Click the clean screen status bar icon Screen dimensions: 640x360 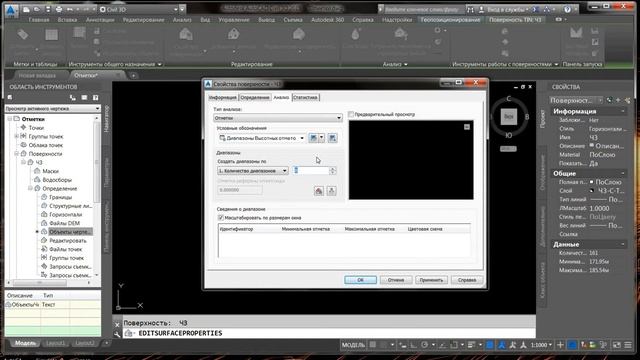617,345
